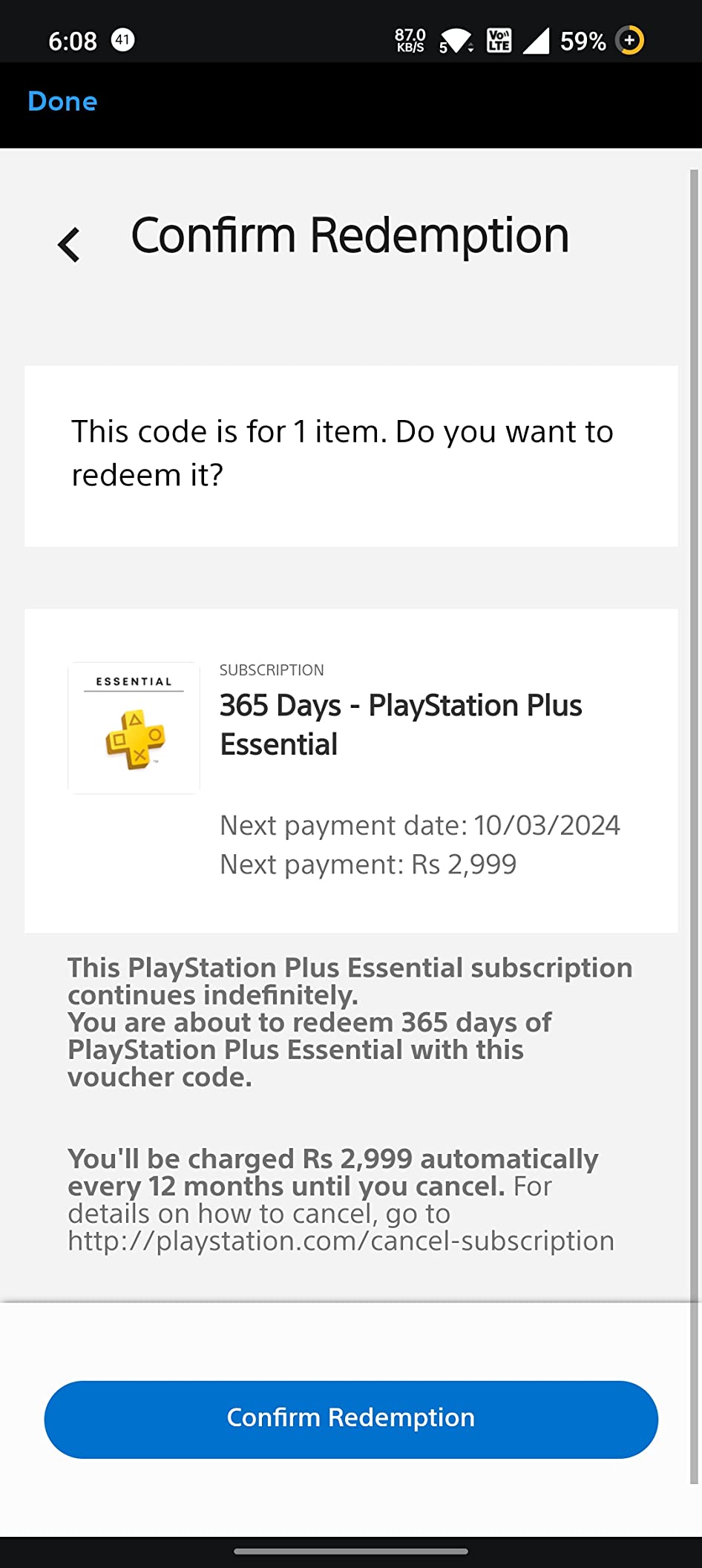Tap the 59% battery indicator
702x1568 pixels.
pos(583,42)
